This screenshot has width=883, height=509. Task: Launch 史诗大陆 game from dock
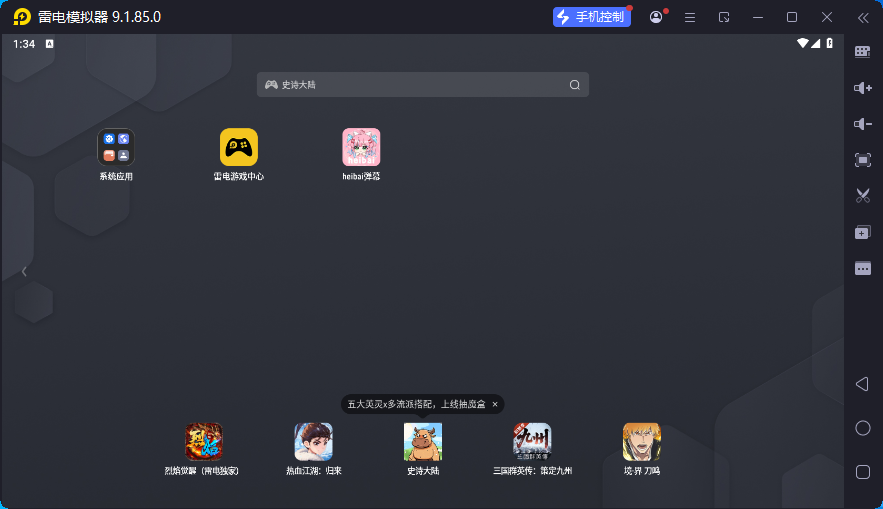point(423,441)
